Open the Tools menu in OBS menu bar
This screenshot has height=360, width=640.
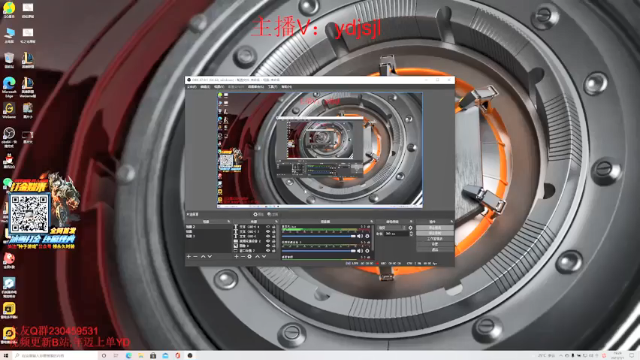[x=273, y=87]
